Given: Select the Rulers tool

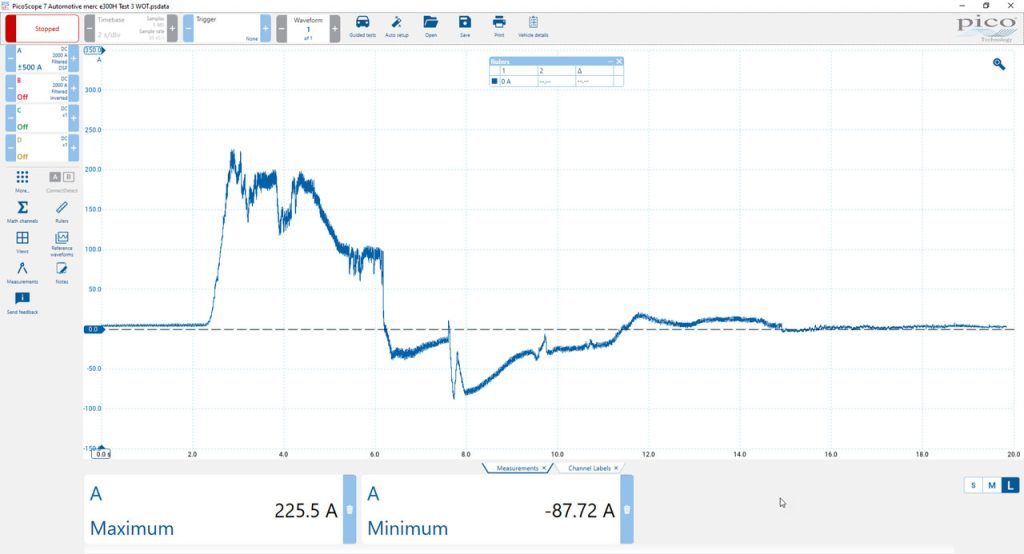Looking at the screenshot, I should pyautogui.click(x=61, y=208).
